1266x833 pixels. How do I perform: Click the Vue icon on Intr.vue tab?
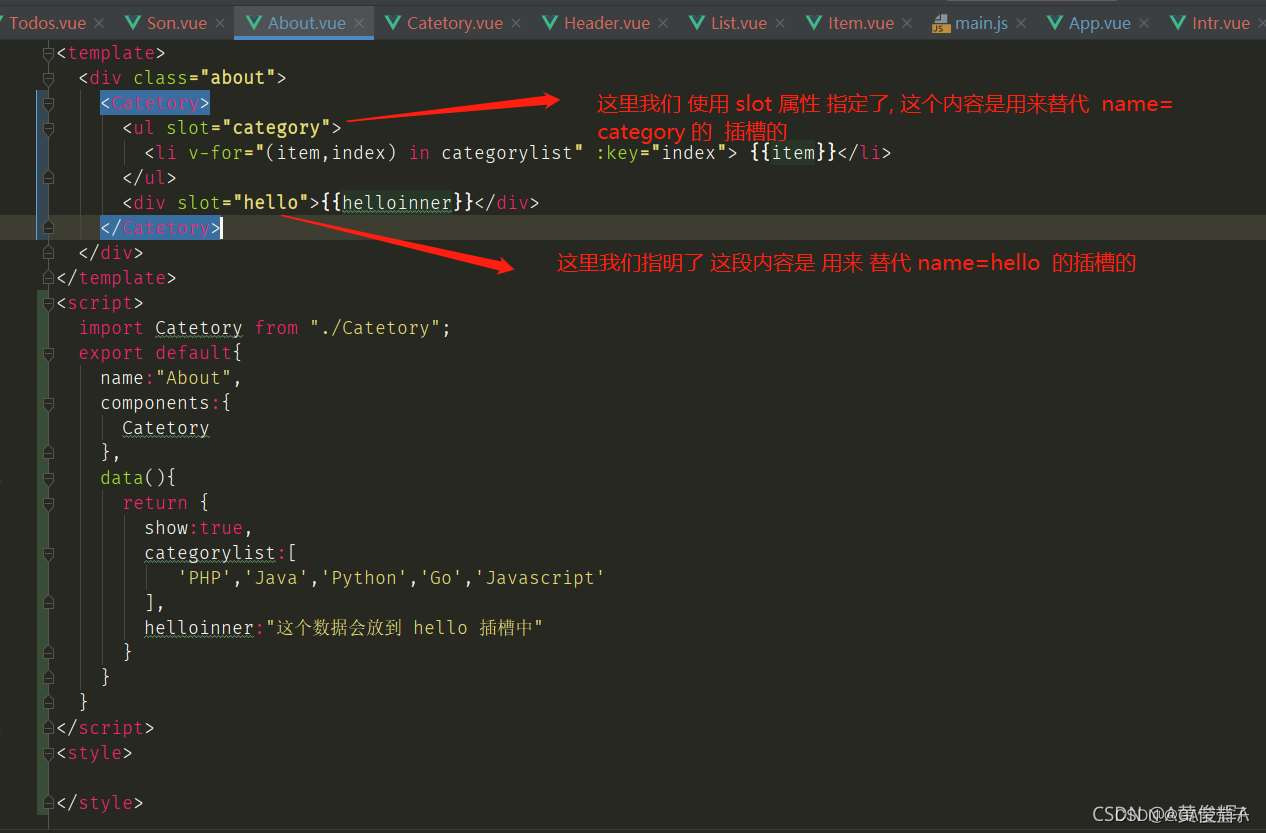pyautogui.click(x=1178, y=22)
